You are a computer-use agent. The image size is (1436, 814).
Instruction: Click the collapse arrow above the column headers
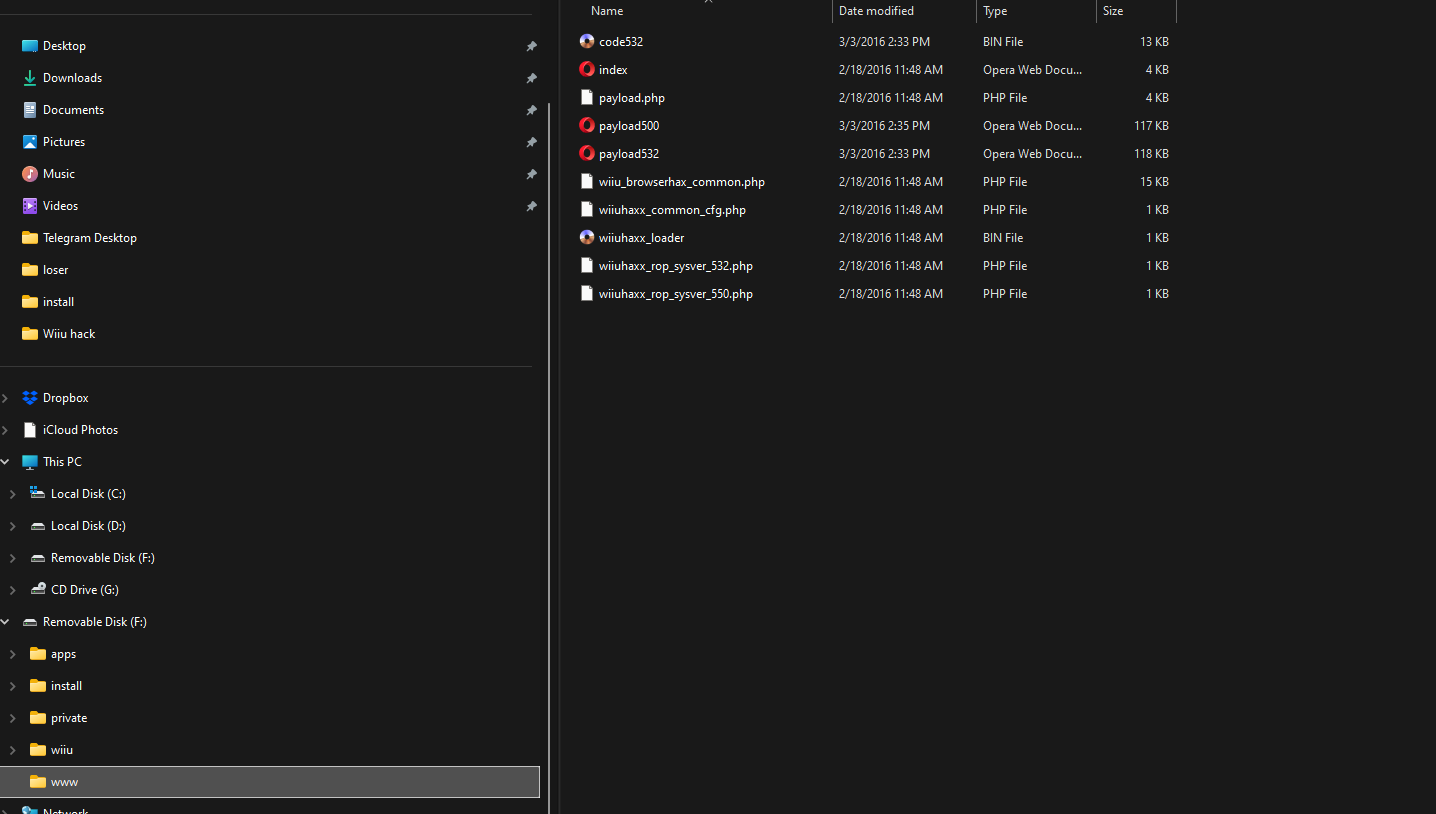click(x=708, y=2)
